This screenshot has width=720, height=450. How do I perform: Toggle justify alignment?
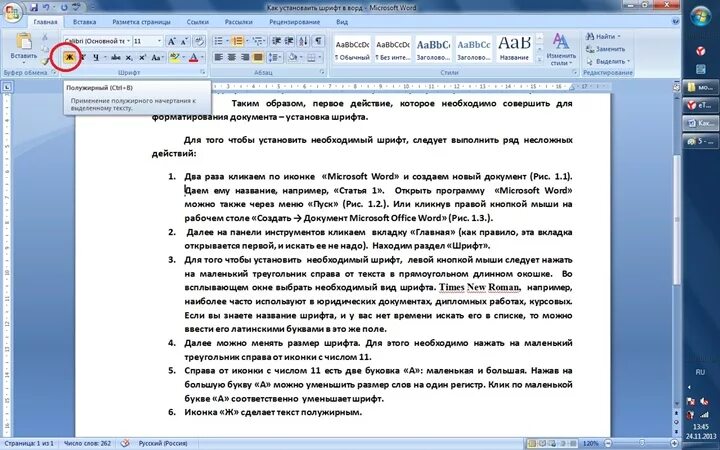click(x=258, y=57)
